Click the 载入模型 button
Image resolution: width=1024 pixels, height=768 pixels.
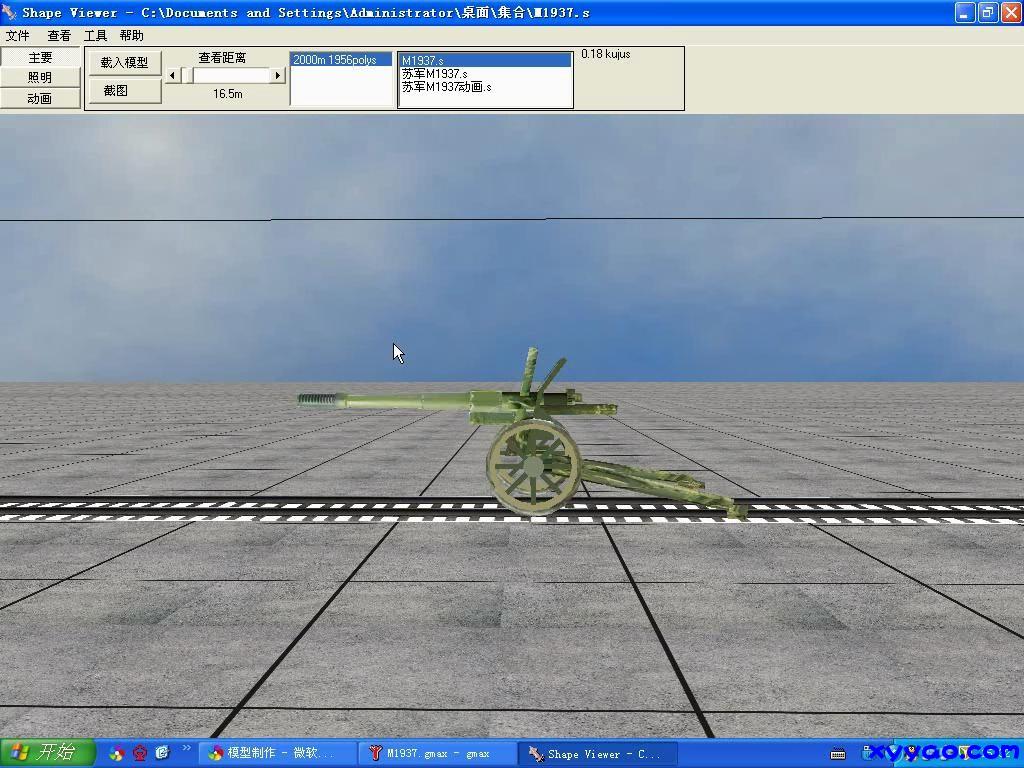coord(124,62)
